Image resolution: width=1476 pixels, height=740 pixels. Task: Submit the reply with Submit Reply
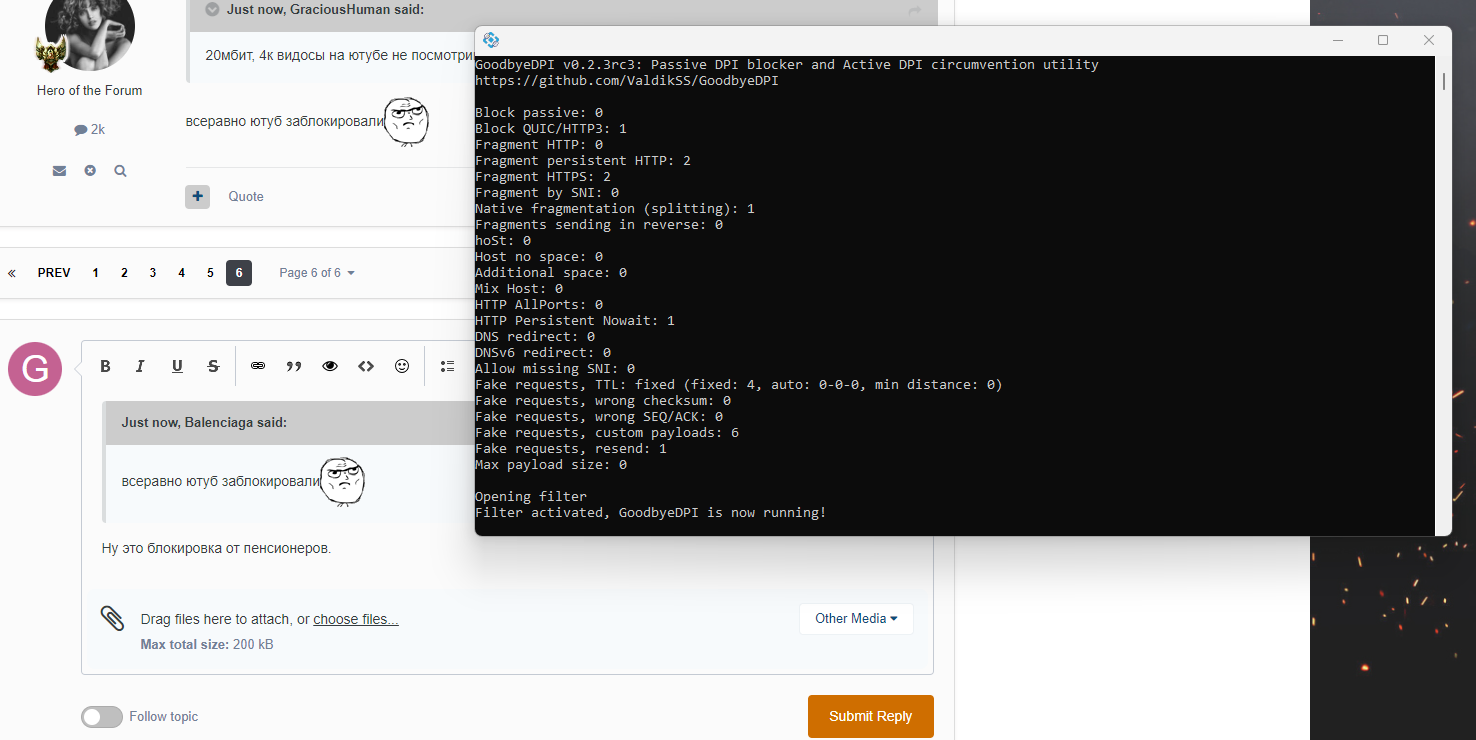(x=870, y=716)
